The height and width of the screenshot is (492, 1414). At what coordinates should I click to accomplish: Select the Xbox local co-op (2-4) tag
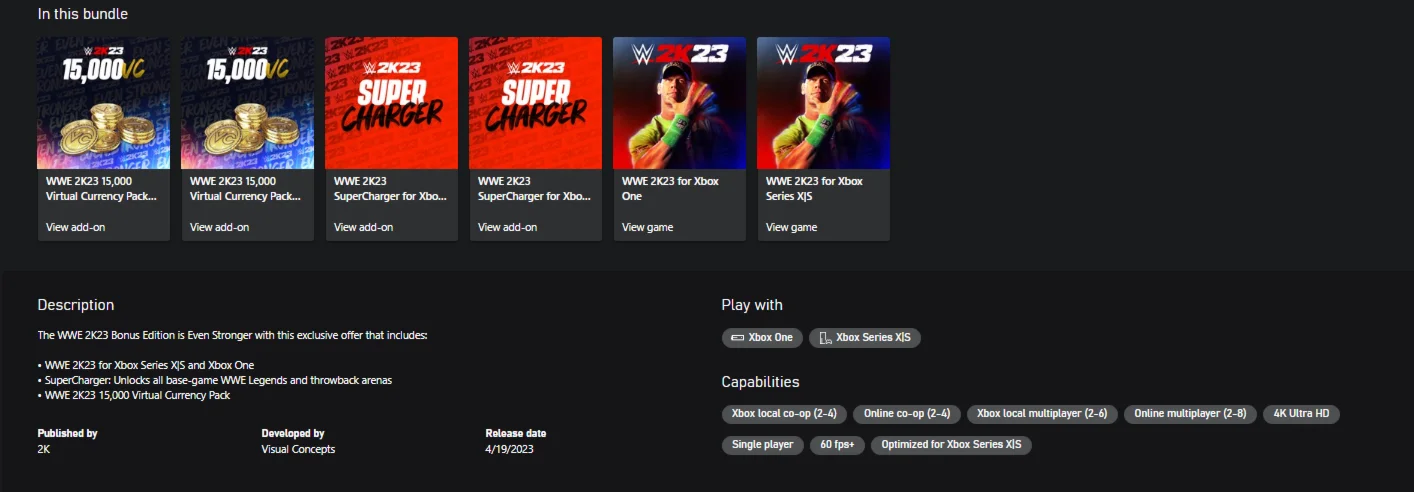tap(785, 414)
